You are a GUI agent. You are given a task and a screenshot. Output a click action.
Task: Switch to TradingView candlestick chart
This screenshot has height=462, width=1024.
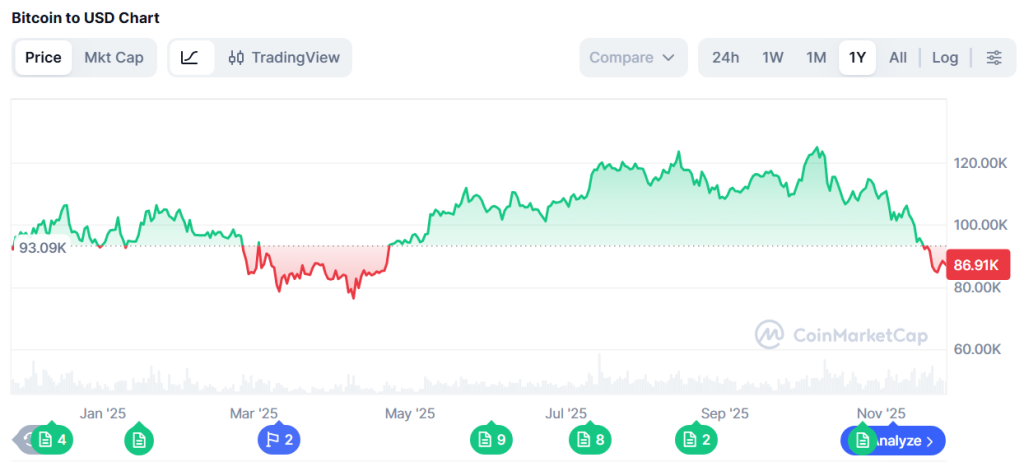pos(284,58)
